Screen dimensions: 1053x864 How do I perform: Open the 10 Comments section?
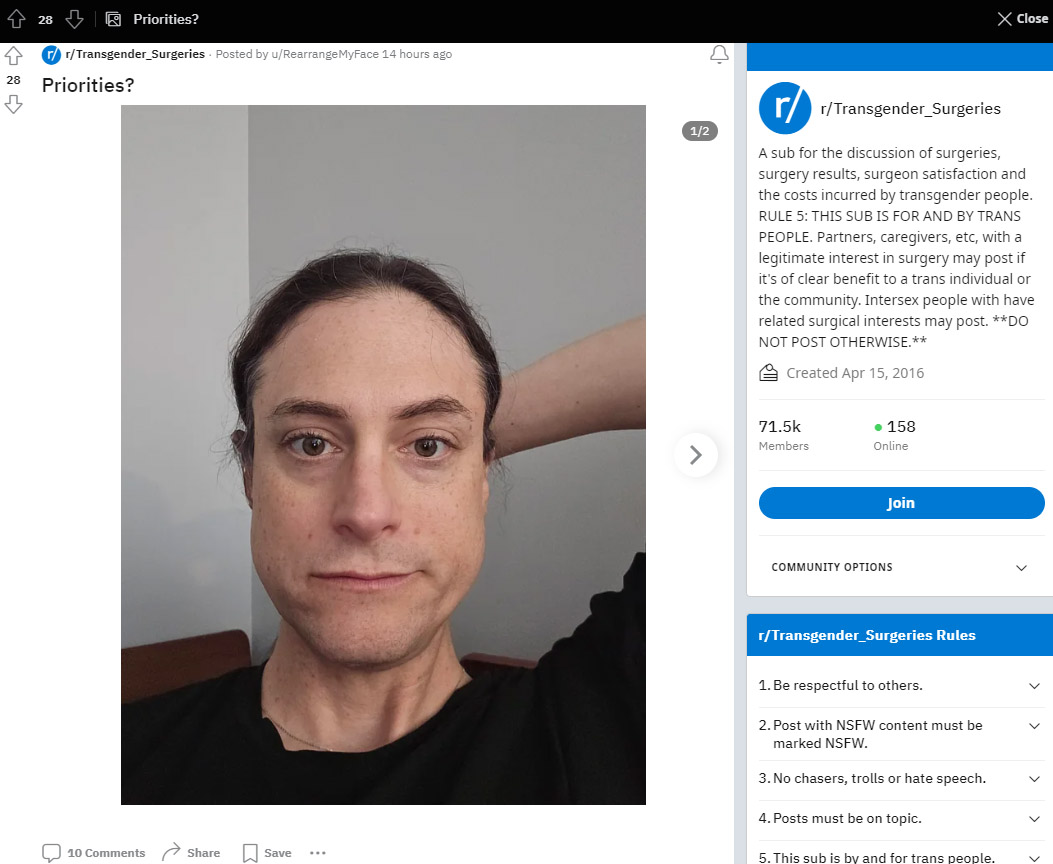point(93,853)
